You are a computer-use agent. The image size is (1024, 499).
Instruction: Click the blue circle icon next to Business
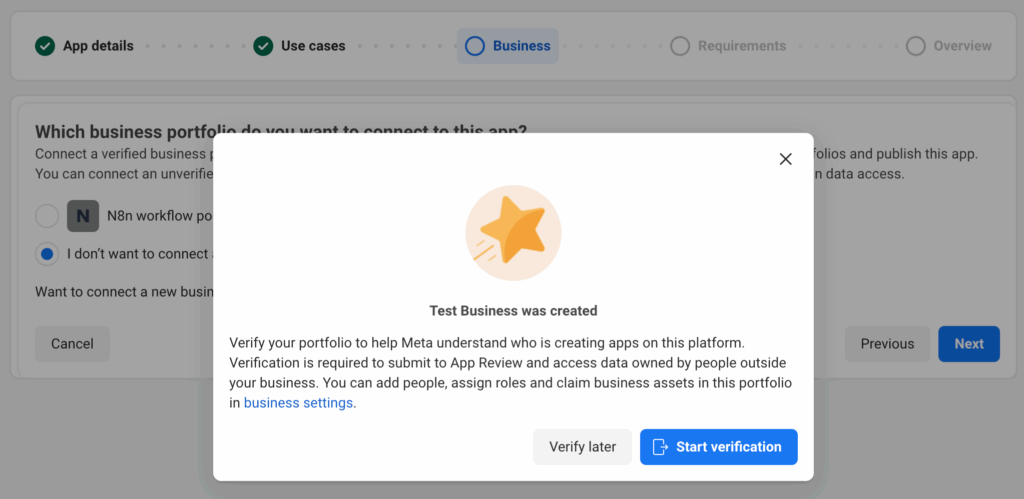(x=475, y=46)
